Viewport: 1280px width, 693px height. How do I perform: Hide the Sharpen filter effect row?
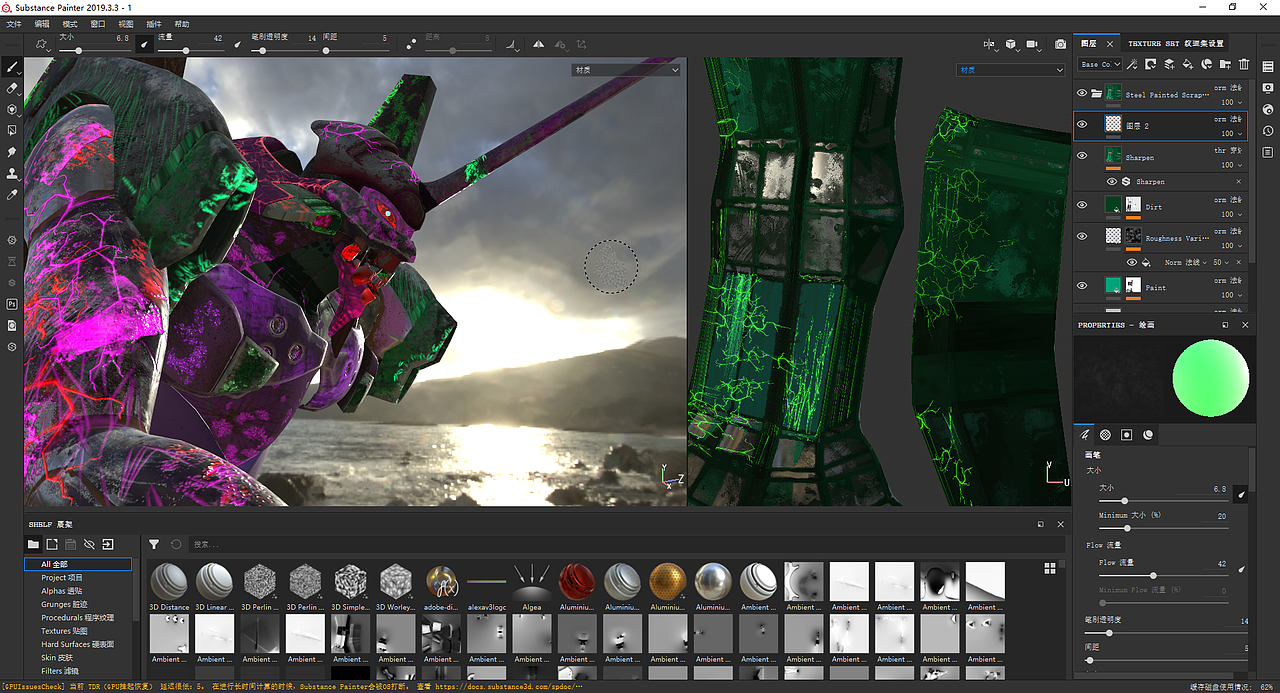[x=1112, y=182]
